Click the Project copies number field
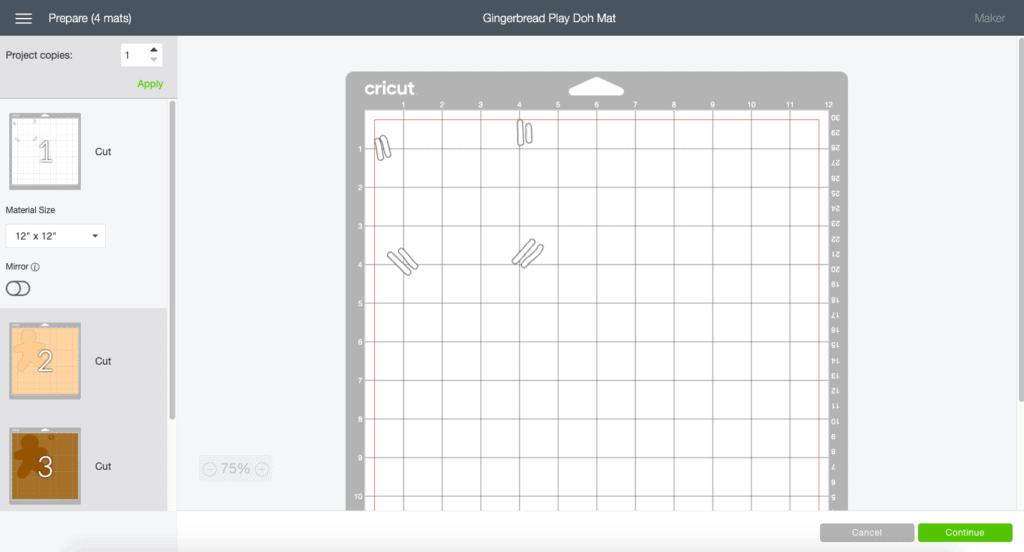 [x=133, y=55]
